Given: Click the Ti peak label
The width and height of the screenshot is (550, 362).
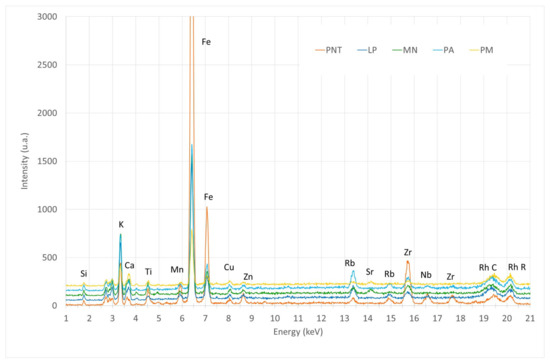Looking at the screenshot, I should pyautogui.click(x=148, y=272).
